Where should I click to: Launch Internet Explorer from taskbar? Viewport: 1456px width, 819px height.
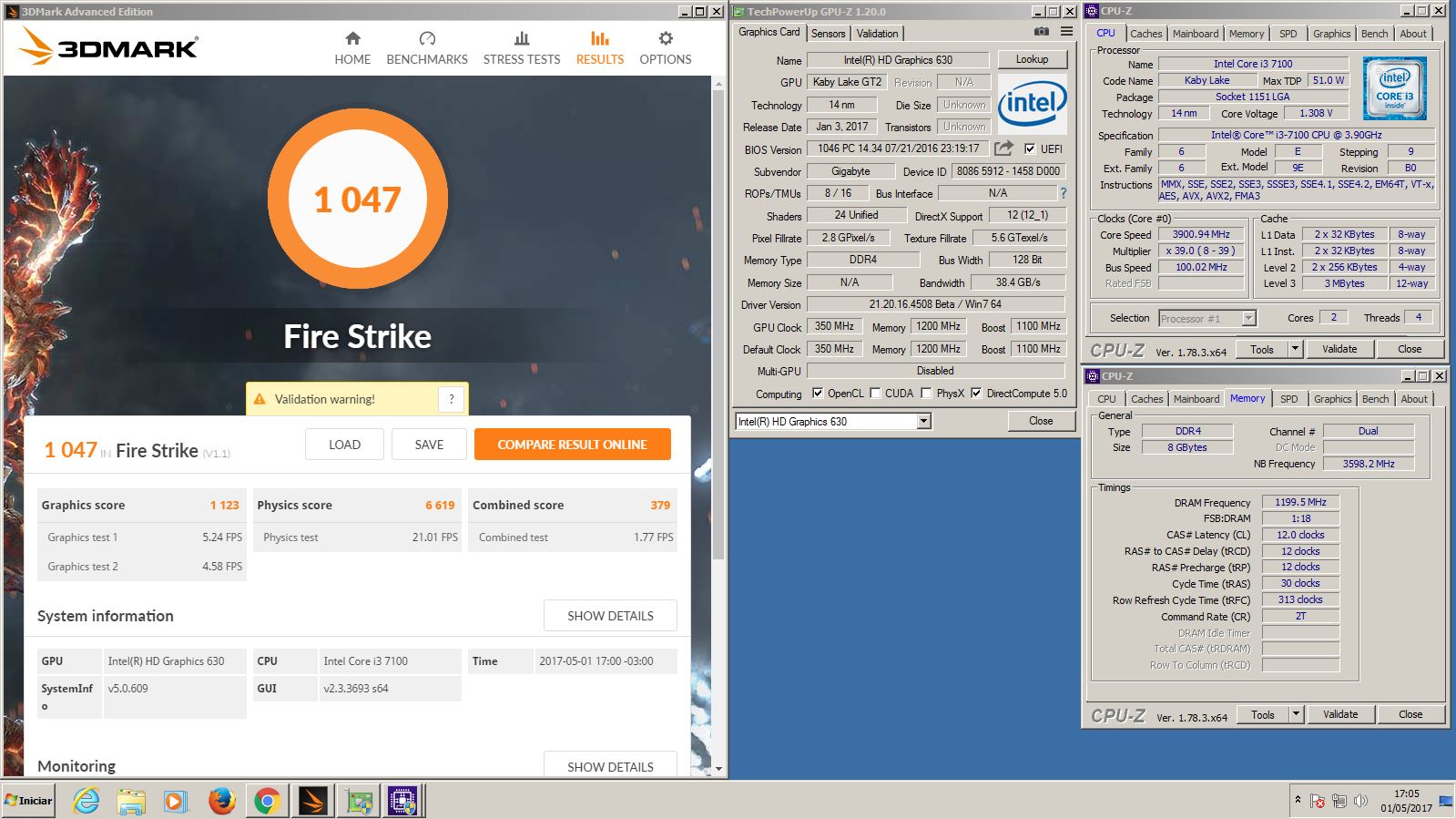pos(87,801)
